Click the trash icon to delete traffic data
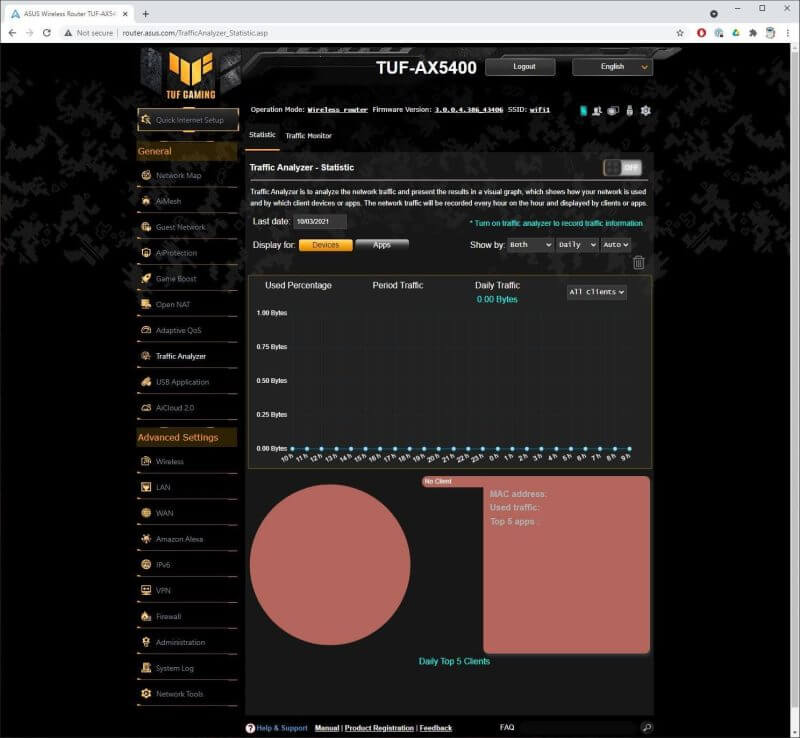The height and width of the screenshot is (738, 800). point(638,262)
